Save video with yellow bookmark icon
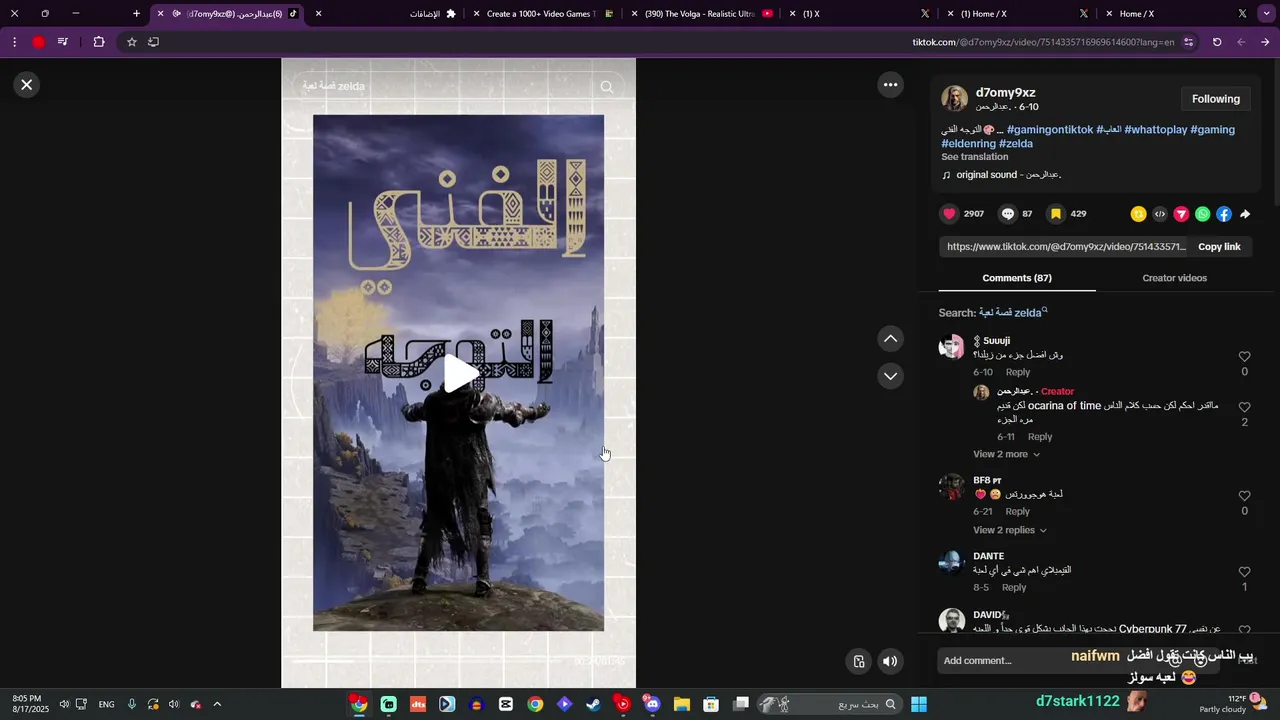1280x720 pixels. click(x=1055, y=214)
